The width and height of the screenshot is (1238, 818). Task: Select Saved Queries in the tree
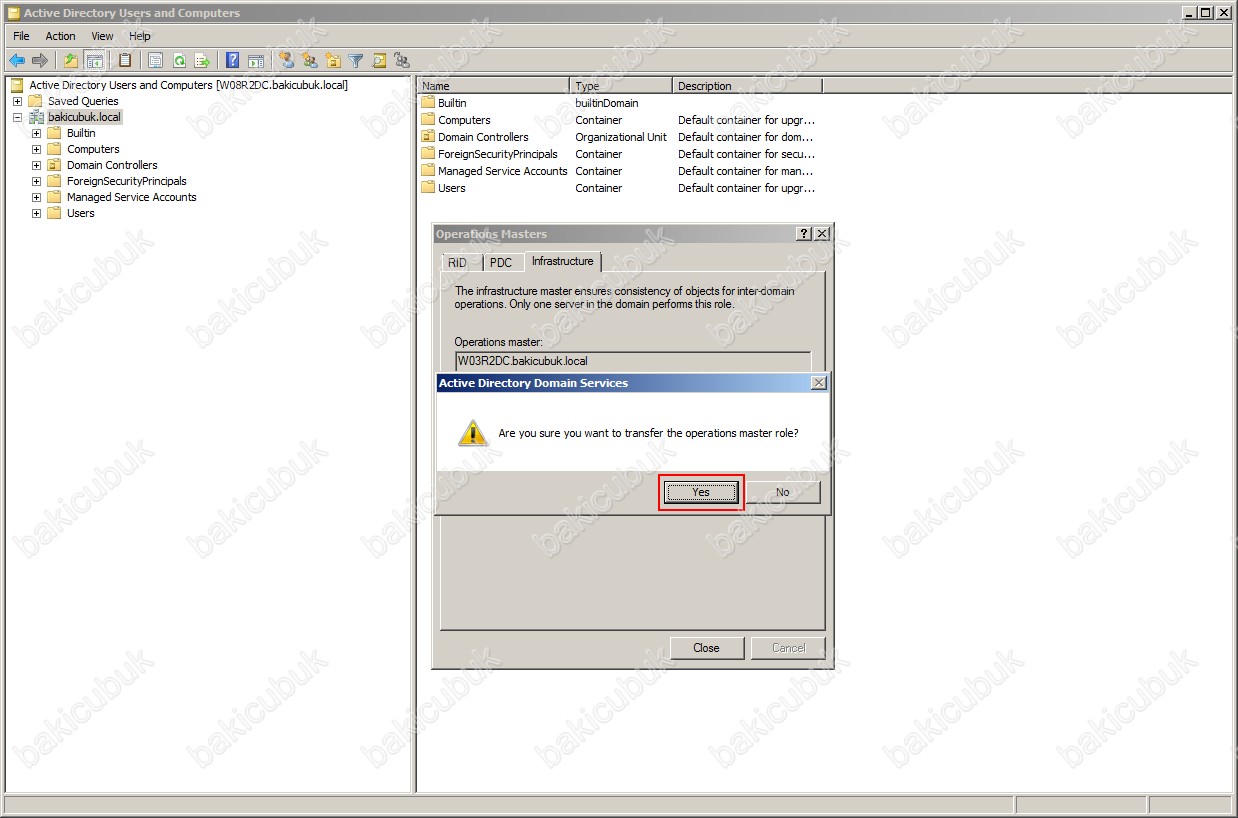point(83,101)
